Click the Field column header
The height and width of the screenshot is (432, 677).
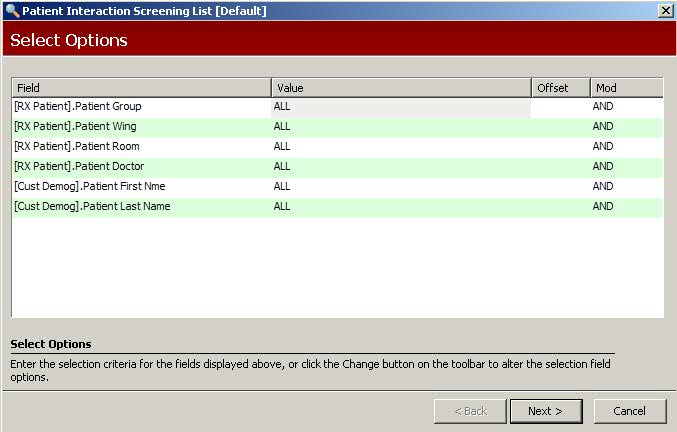click(142, 88)
